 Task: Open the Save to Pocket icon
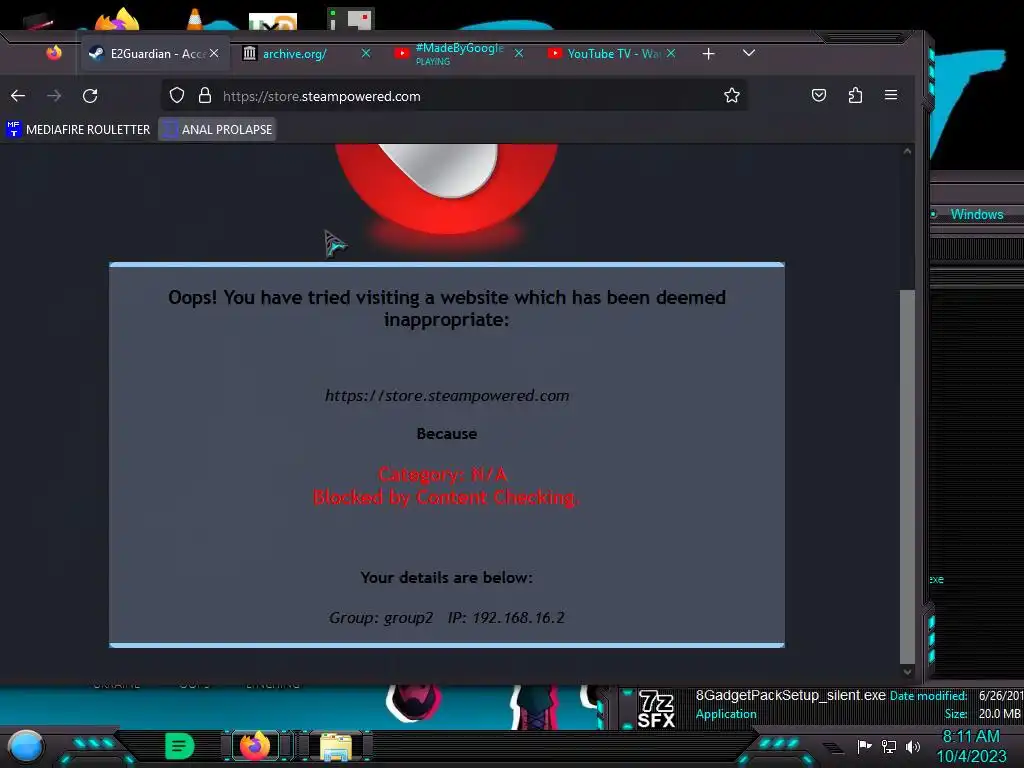(818, 95)
